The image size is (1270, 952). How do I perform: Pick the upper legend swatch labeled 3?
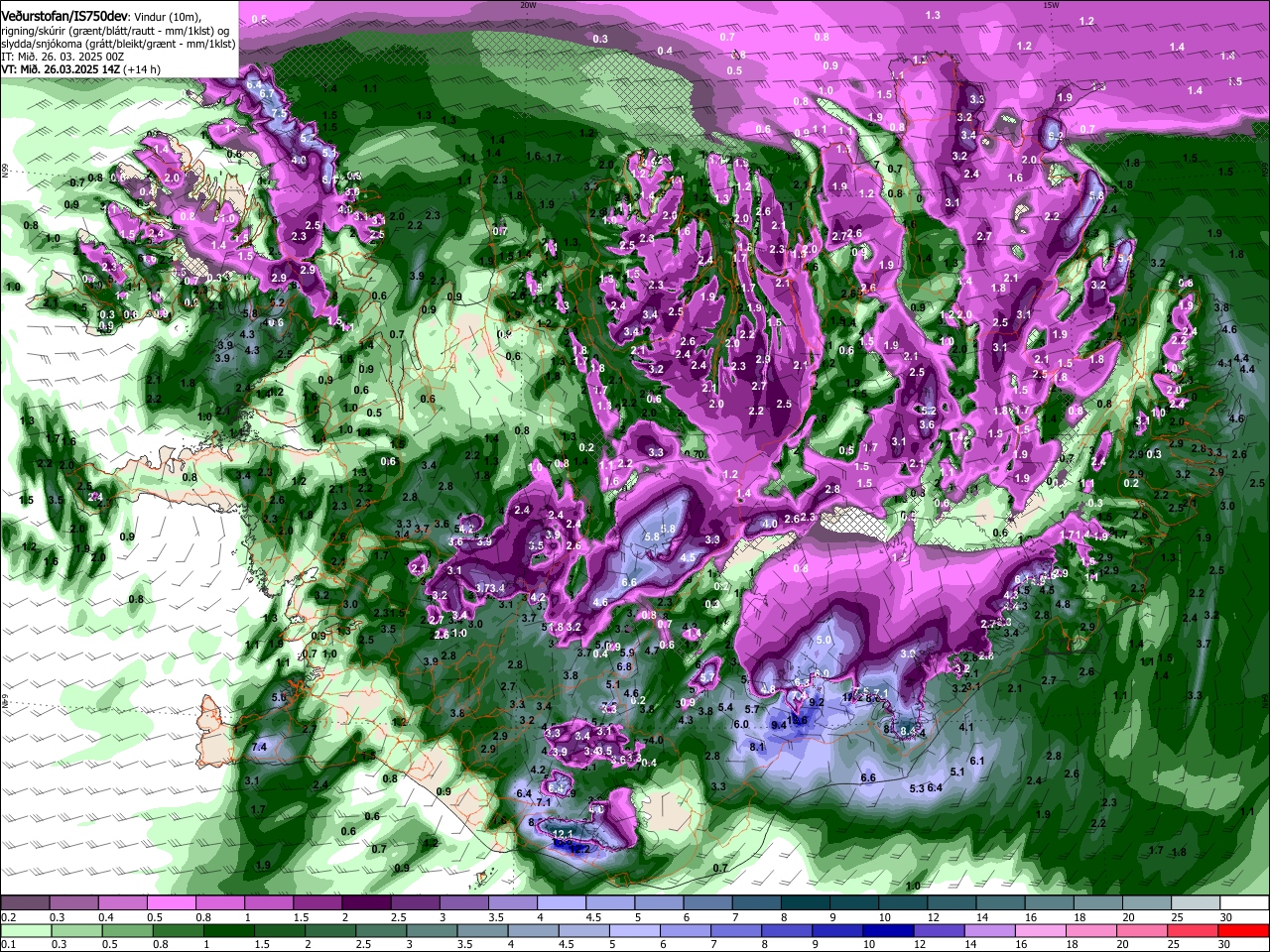click(463, 902)
